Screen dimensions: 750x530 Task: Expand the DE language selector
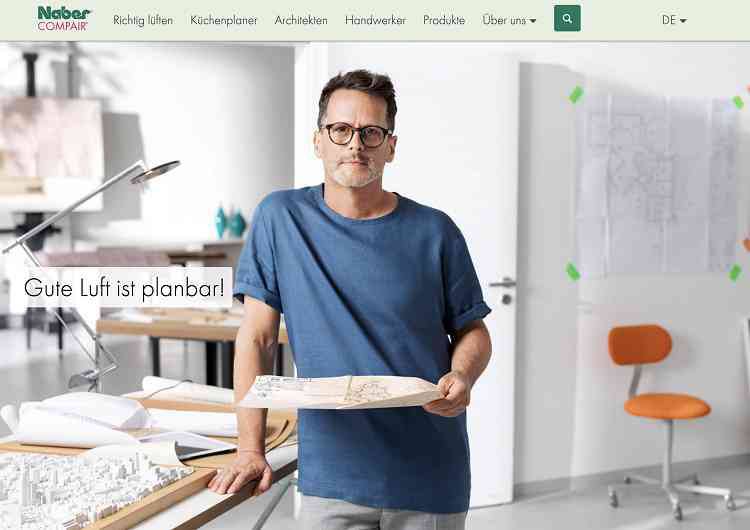tap(674, 20)
